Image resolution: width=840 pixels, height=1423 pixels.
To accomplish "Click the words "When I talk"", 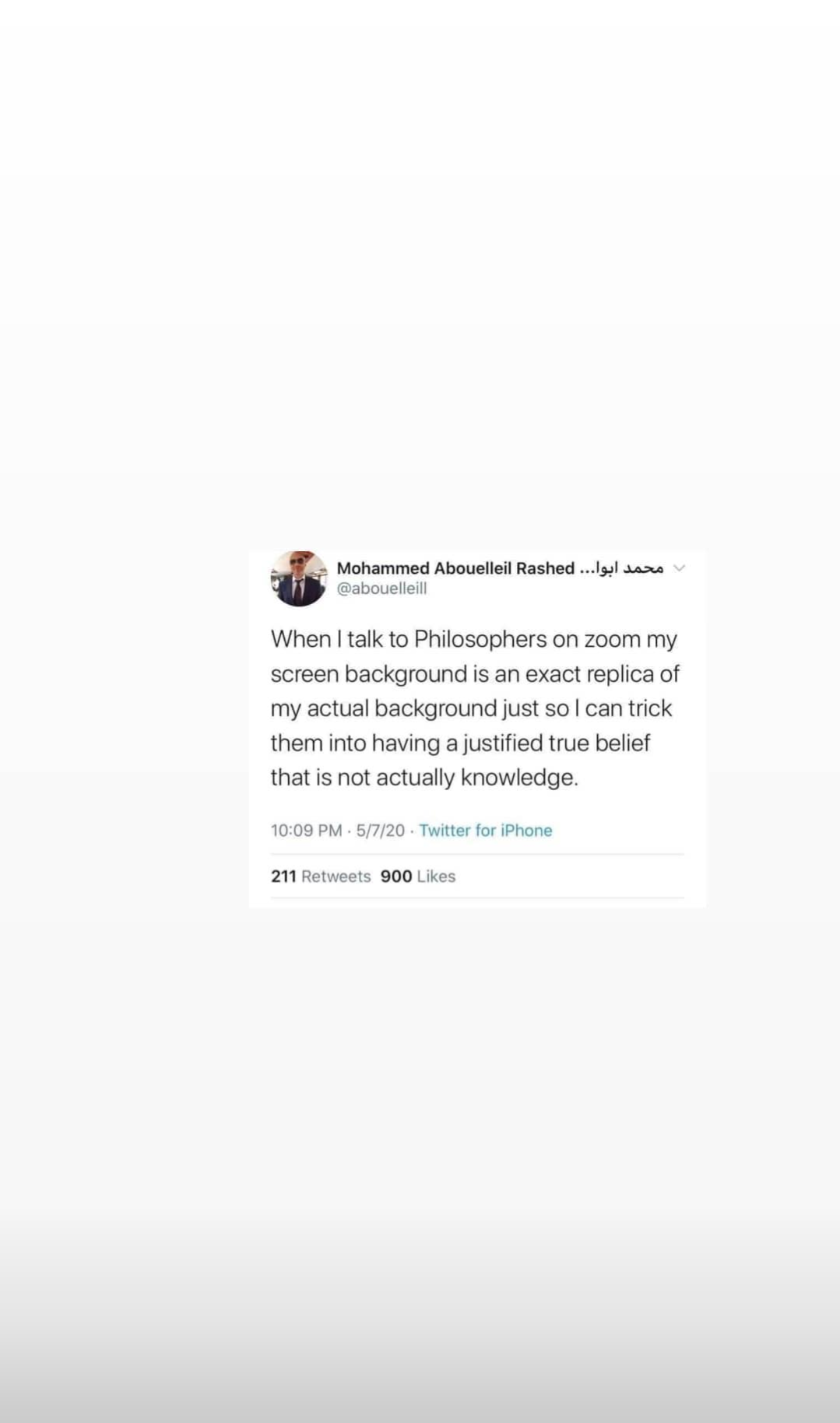I will tap(327, 639).
